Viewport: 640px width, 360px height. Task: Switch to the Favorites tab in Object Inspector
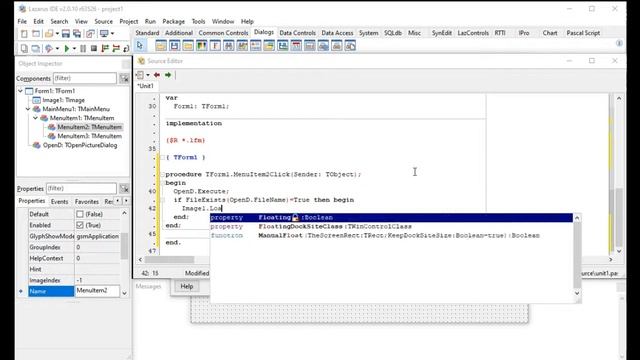click(x=87, y=202)
